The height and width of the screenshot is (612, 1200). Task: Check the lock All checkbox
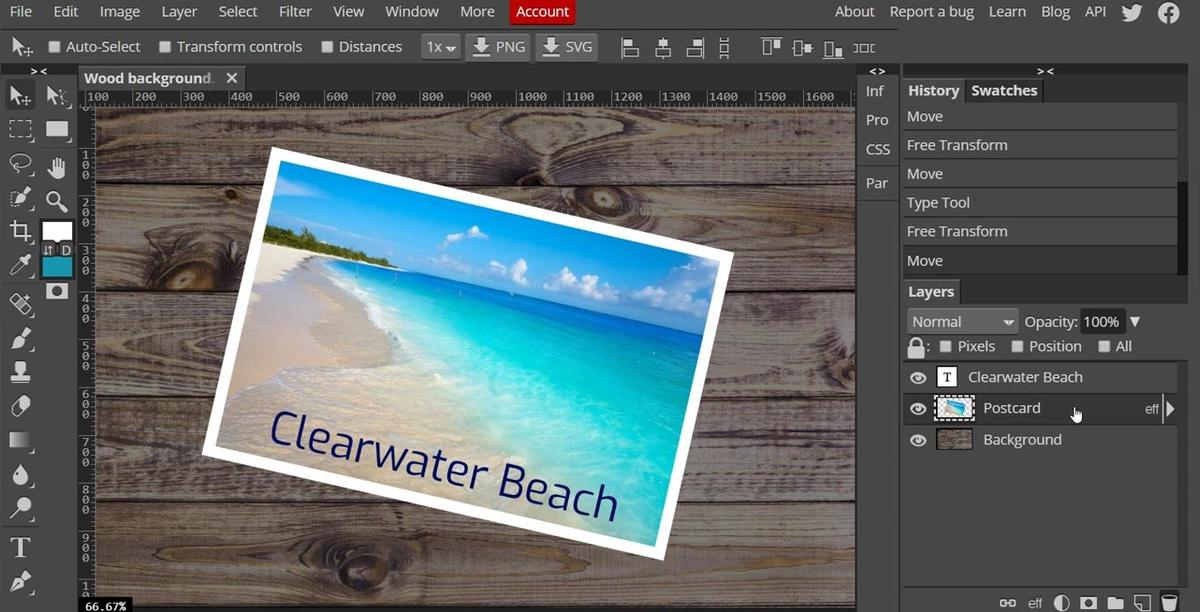(1104, 346)
